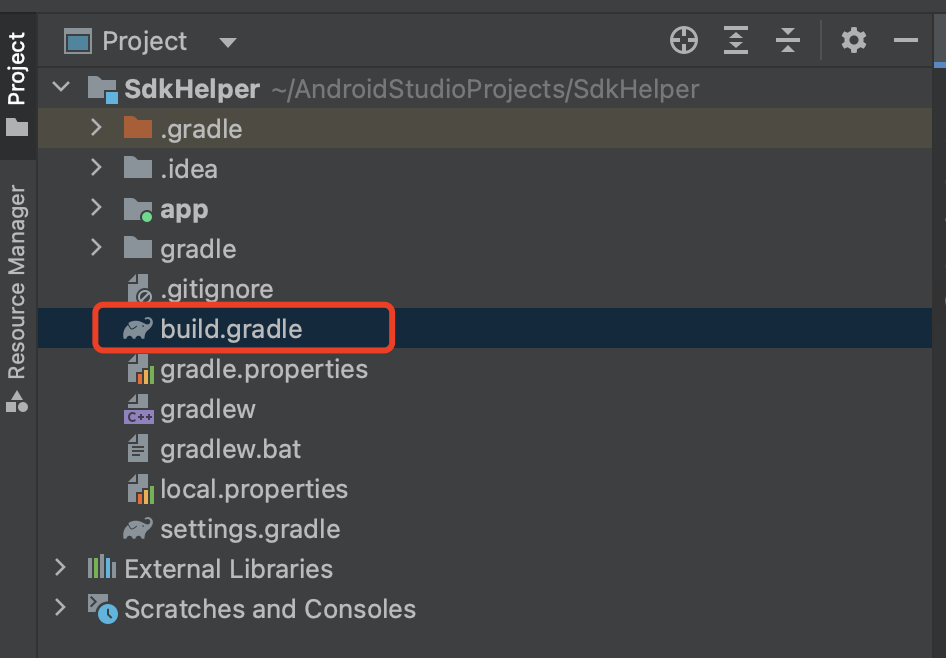Click the Expand All icon
The image size is (946, 658).
736,41
